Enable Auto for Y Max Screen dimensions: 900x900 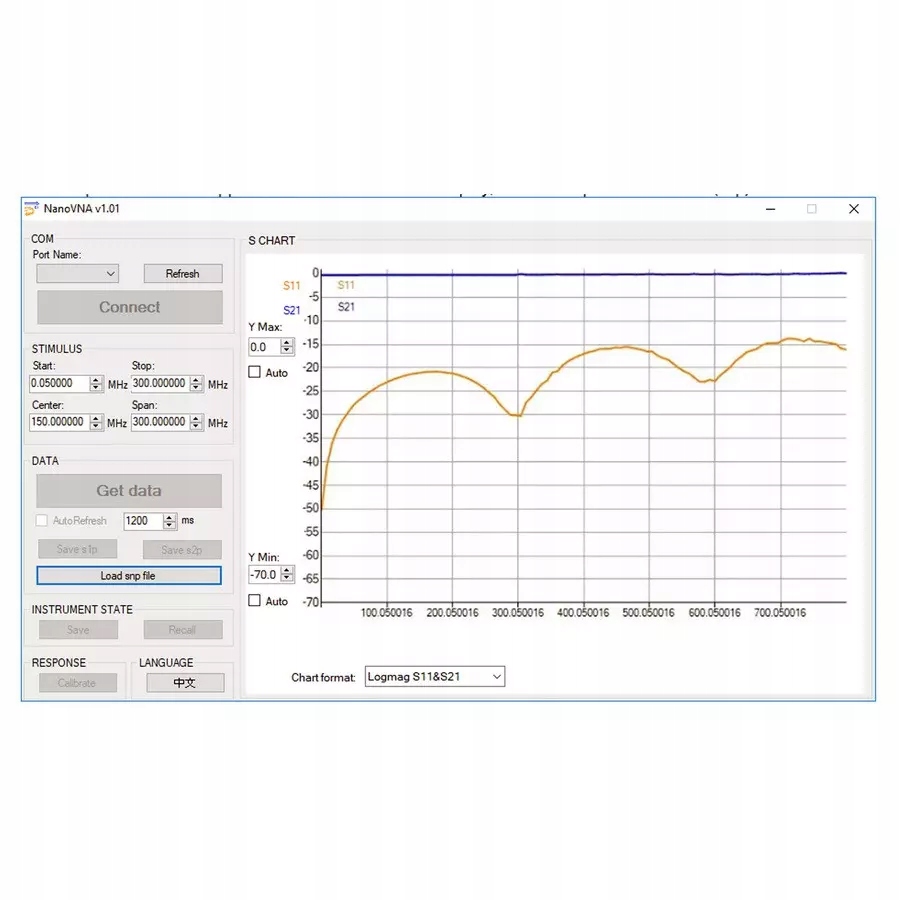point(254,372)
